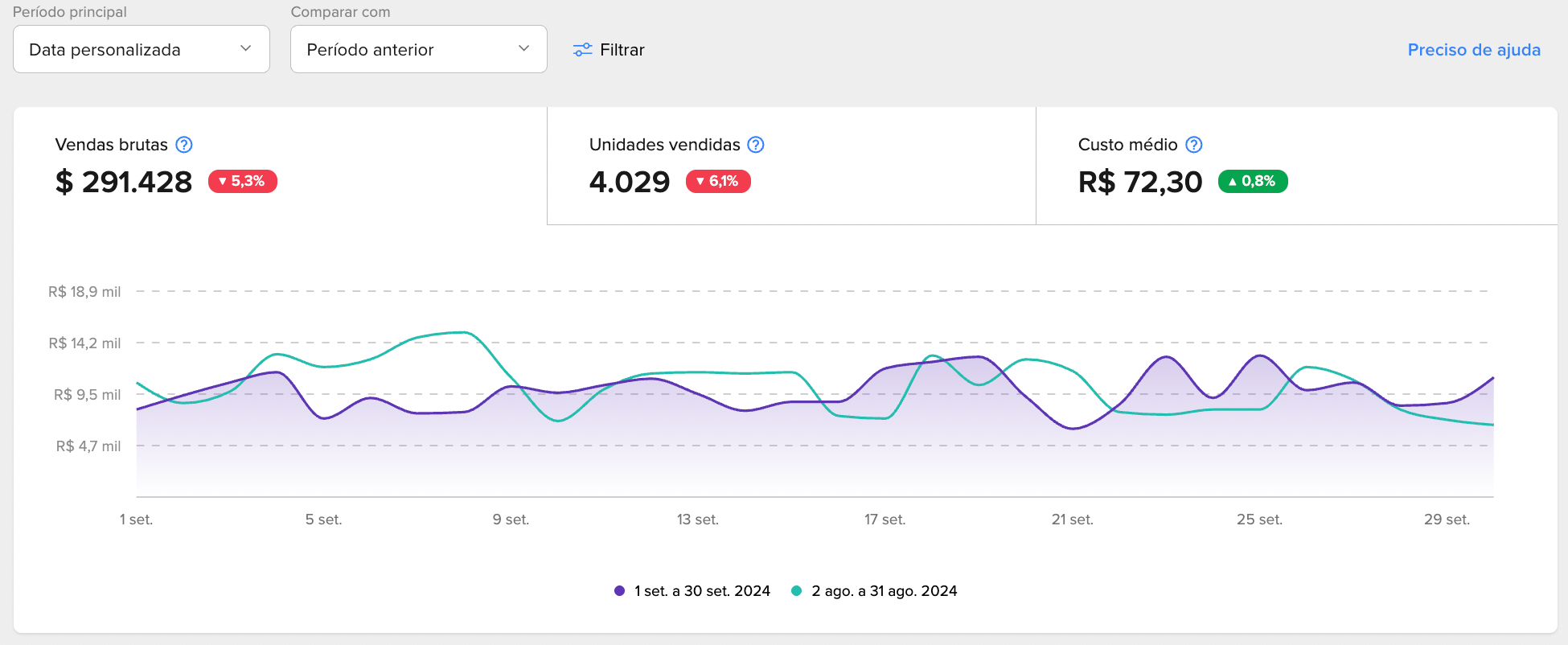Click the filter sliders icon
The image size is (1568, 645).
pyautogui.click(x=582, y=50)
